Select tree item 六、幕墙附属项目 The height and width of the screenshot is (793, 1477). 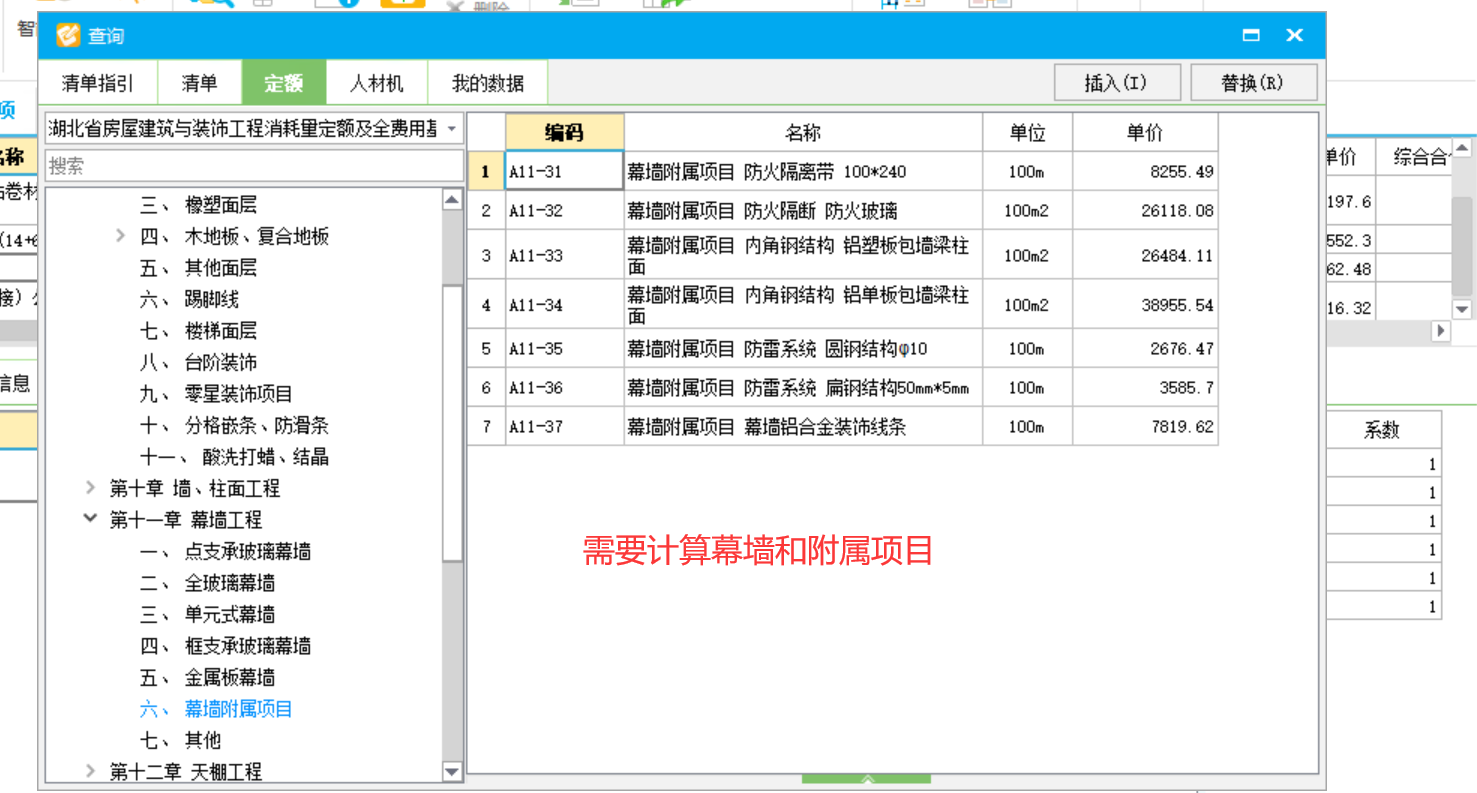point(216,709)
